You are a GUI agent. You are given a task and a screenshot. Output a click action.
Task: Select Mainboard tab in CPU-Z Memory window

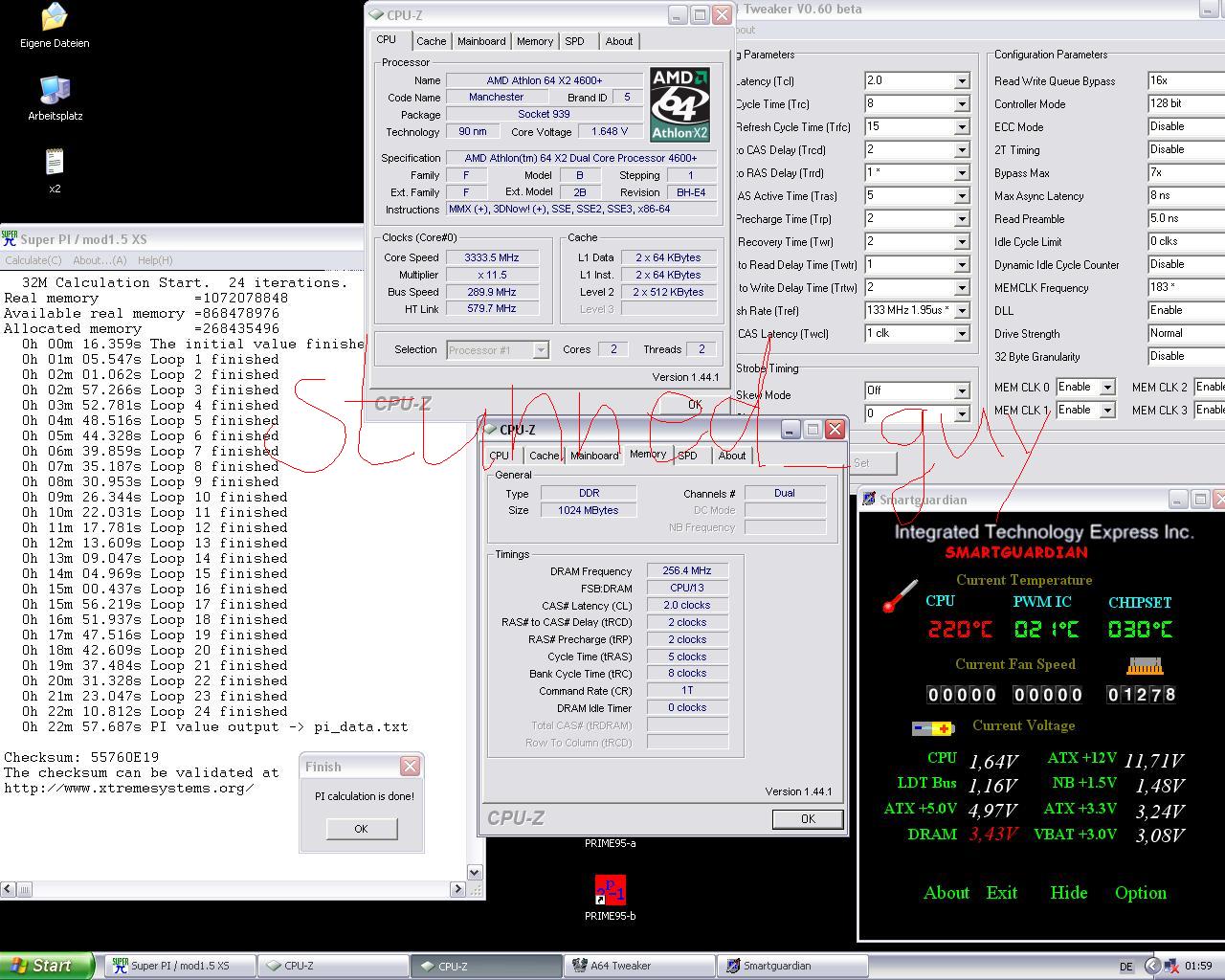tap(594, 456)
